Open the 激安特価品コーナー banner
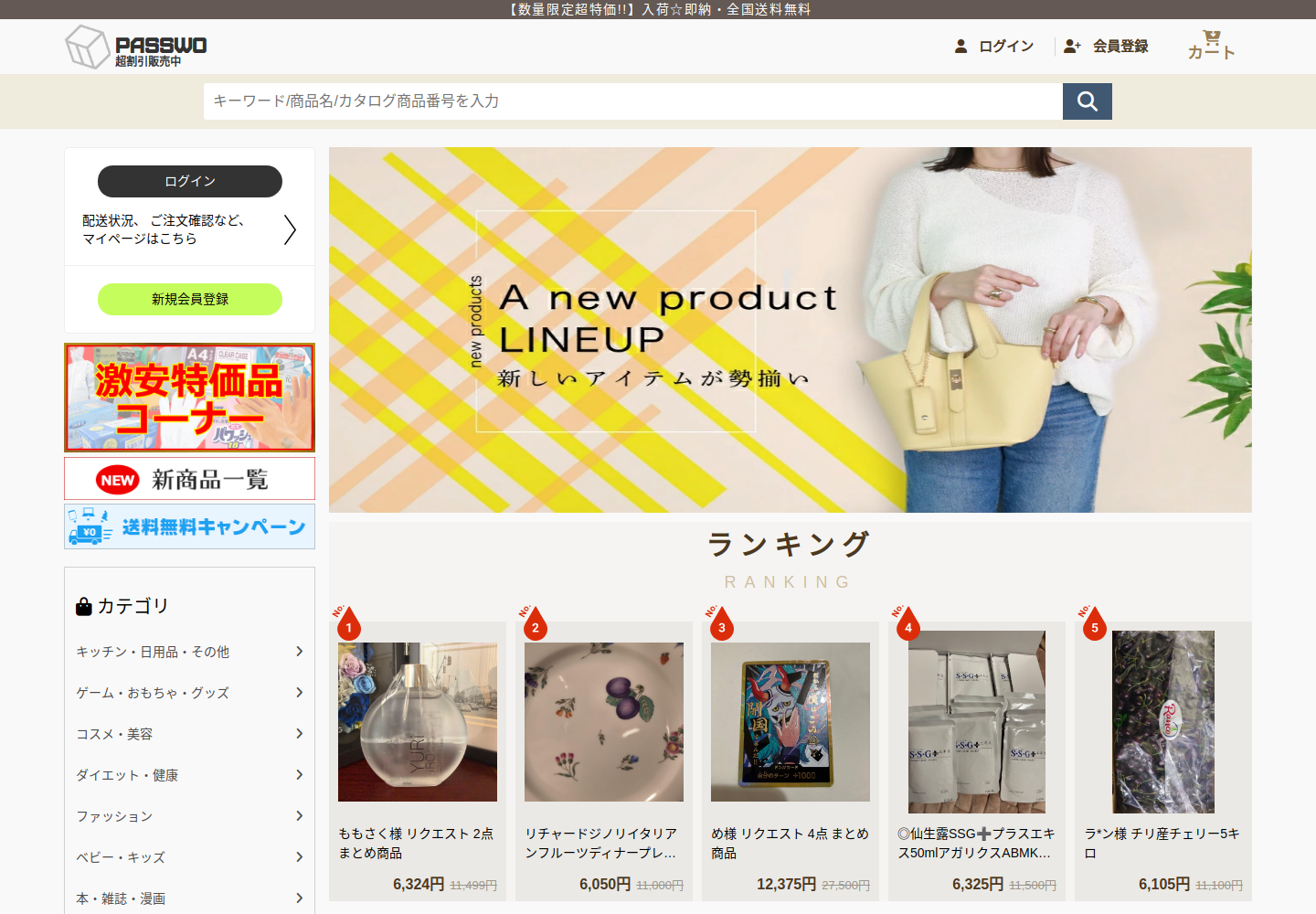Image resolution: width=1316 pixels, height=914 pixels. tap(190, 398)
